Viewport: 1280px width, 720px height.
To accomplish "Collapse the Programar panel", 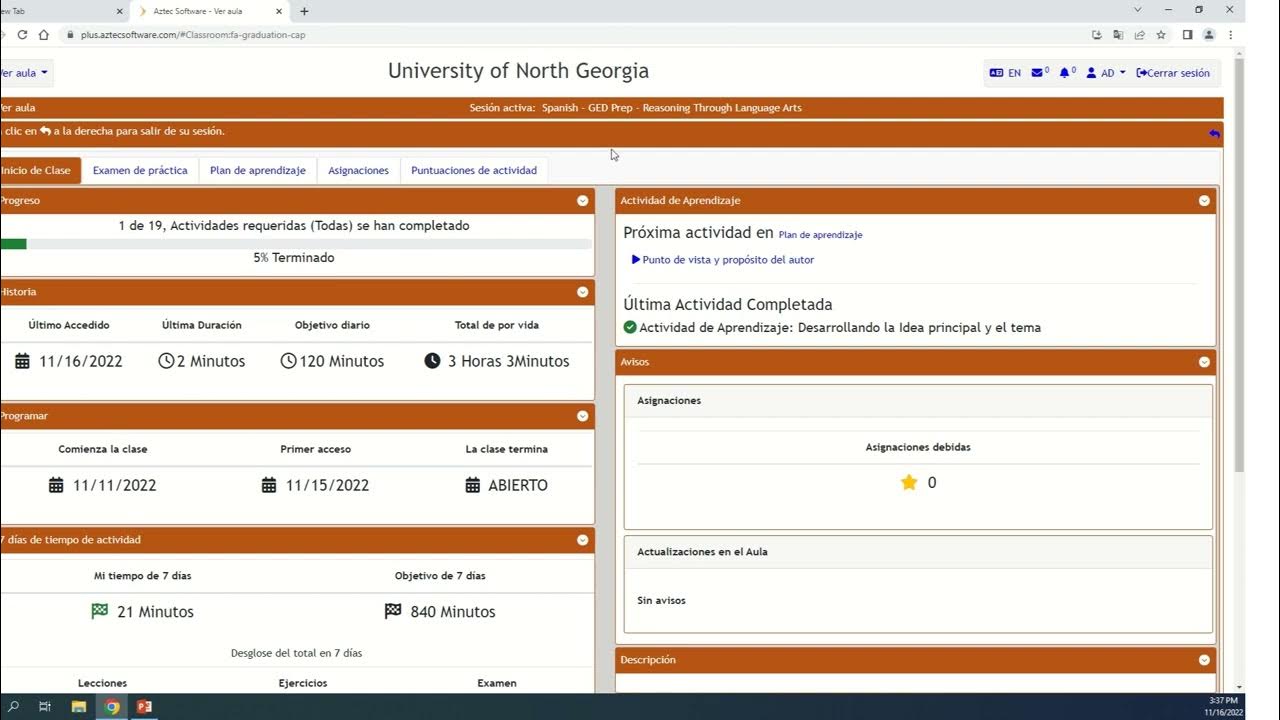I will [x=582, y=416].
